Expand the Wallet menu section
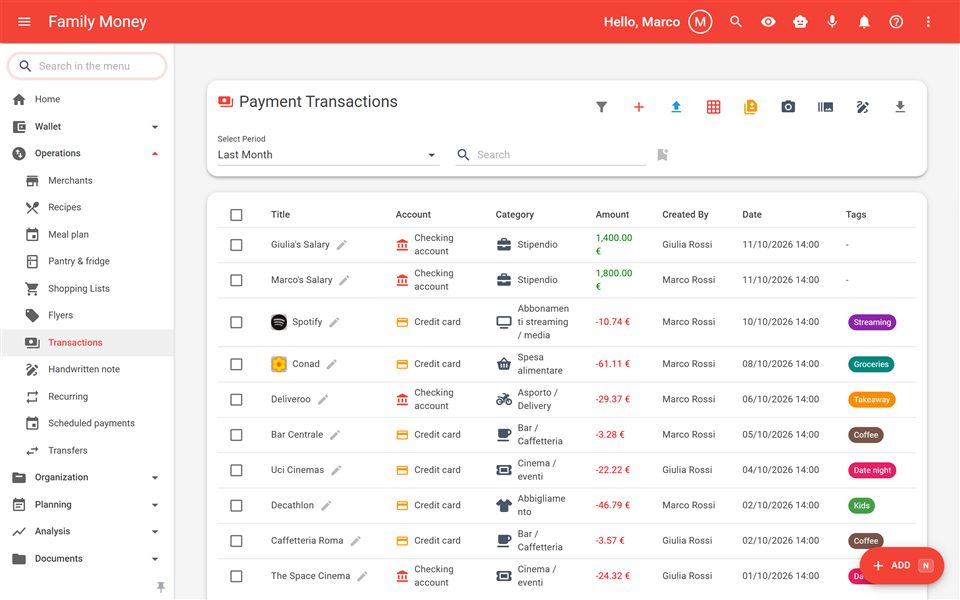The image size is (960, 600). pos(86,127)
